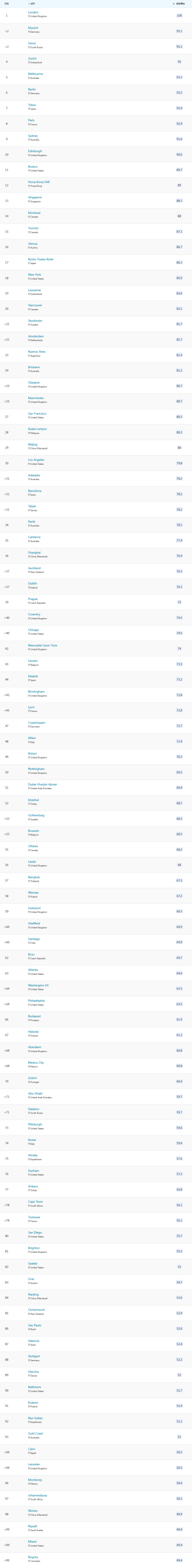
Task: Open the Nur-Sultan city link
Action: (x=35, y=1418)
